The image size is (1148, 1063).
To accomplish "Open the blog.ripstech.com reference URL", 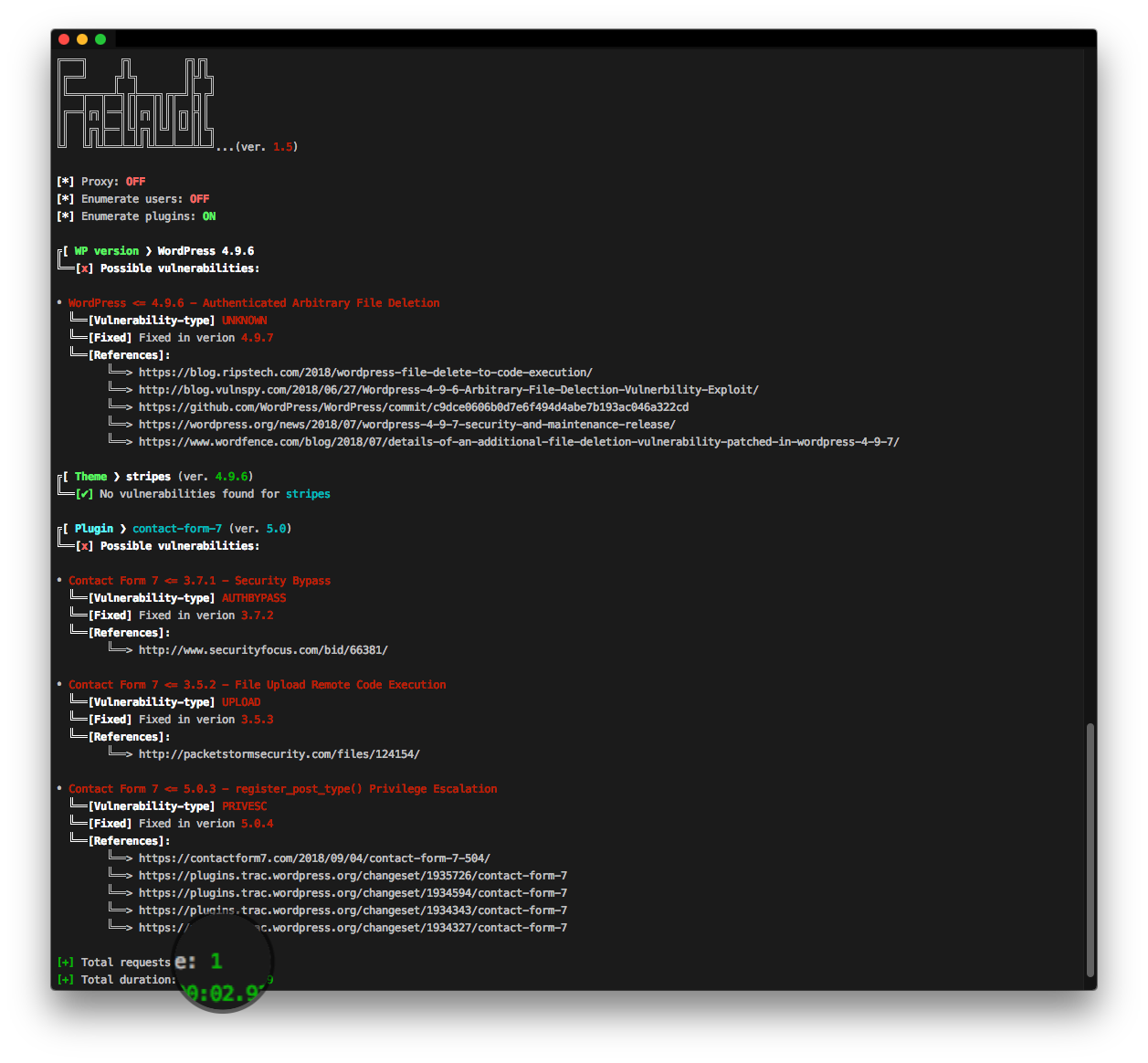I will [x=365, y=373].
